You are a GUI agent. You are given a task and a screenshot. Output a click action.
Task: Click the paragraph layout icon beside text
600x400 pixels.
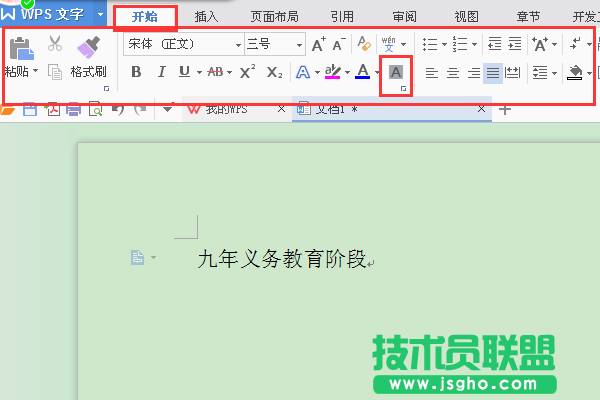click(x=137, y=257)
